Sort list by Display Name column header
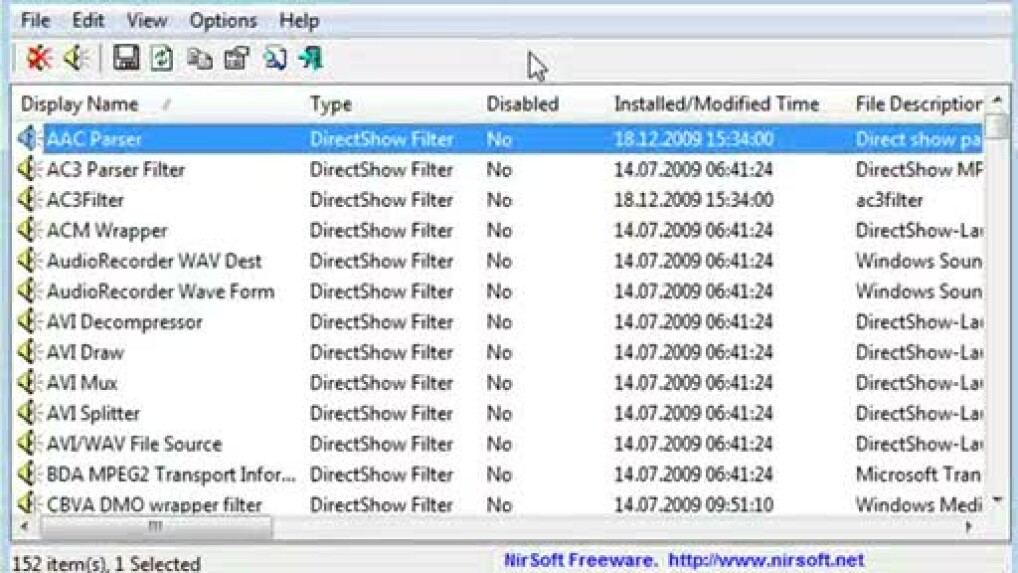The width and height of the screenshot is (1018, 573). point(80,104)
